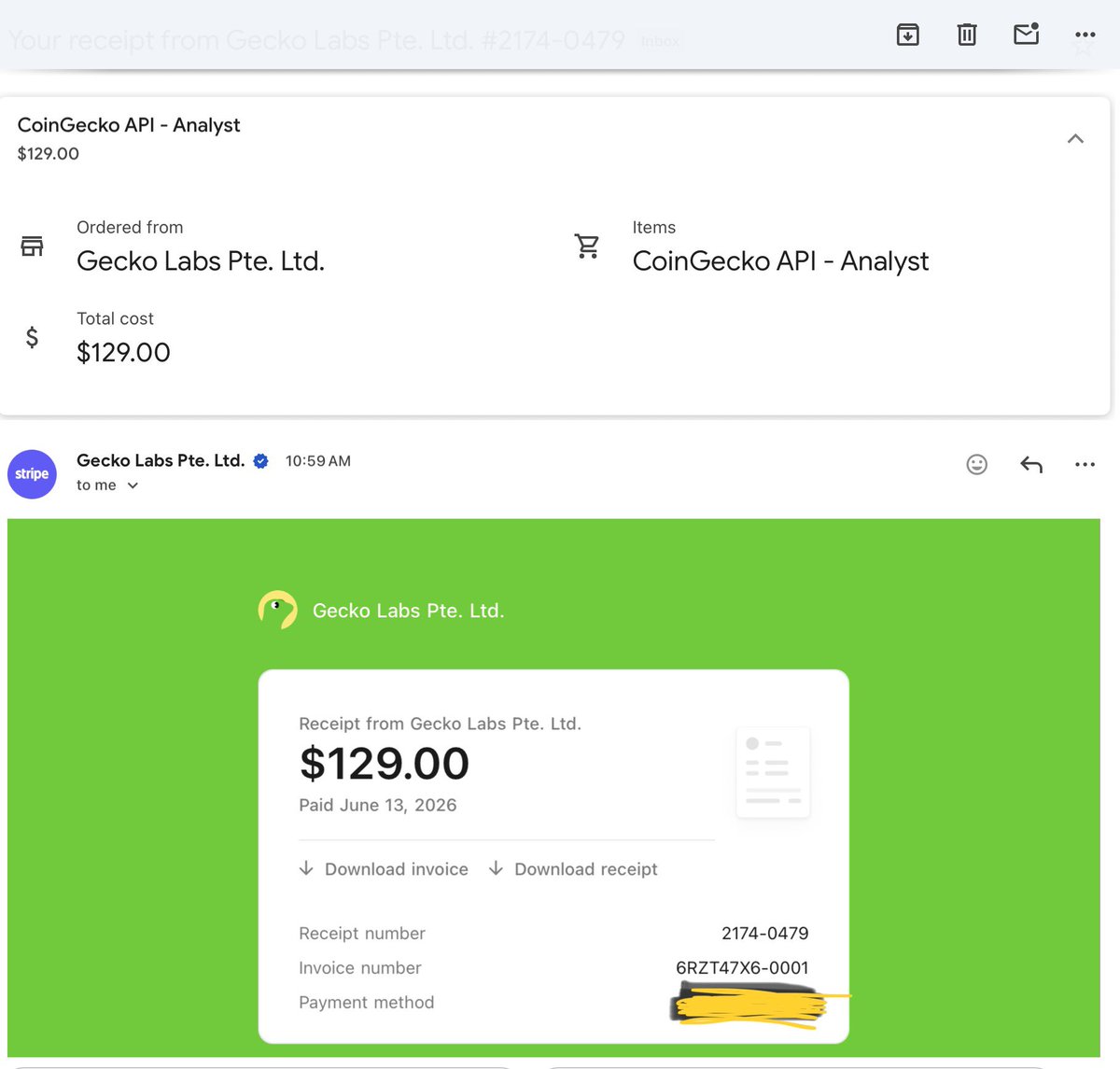
Task: Open the Stripe sender avatar
Action: pyautogui.click(x=32, y=473)
